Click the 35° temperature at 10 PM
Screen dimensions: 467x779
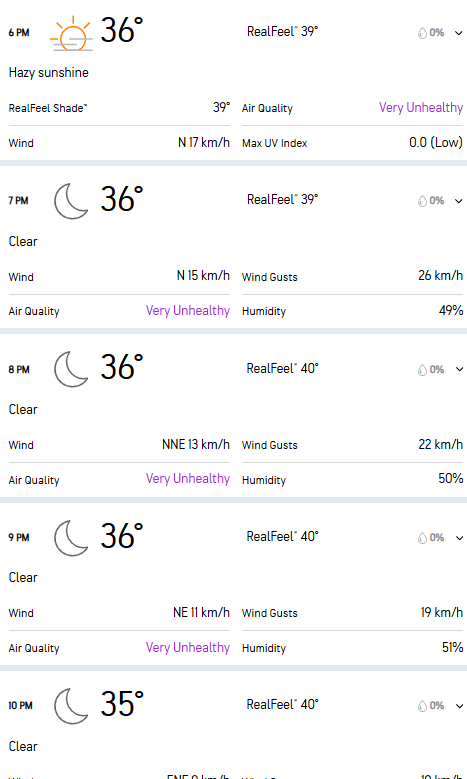tap(122, 704)
